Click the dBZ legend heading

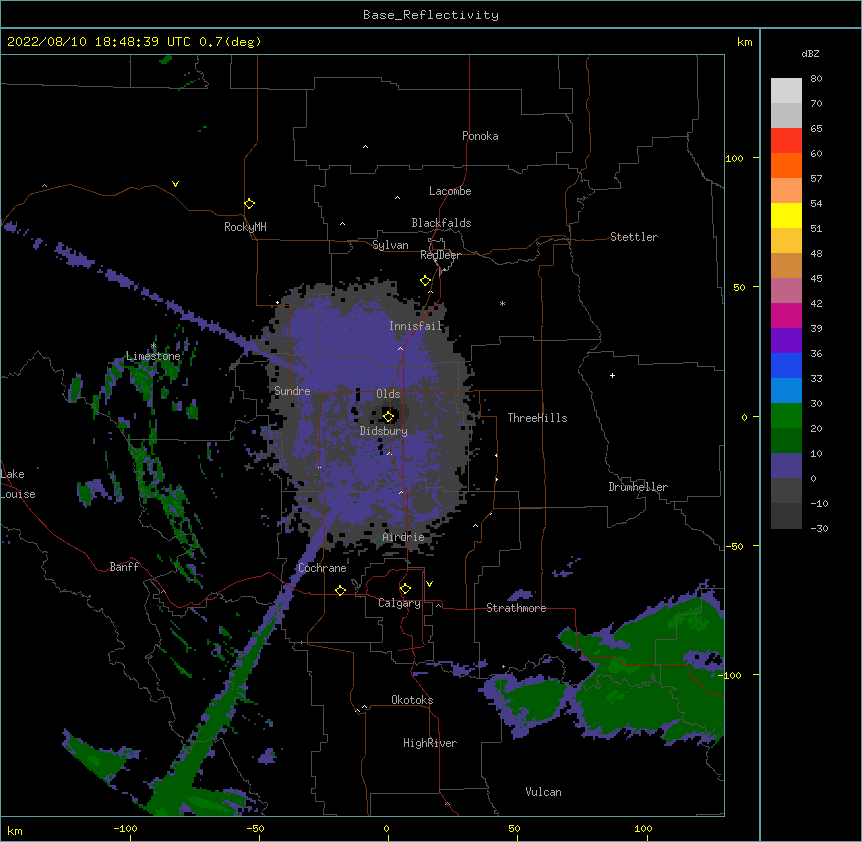coord(810,54)
